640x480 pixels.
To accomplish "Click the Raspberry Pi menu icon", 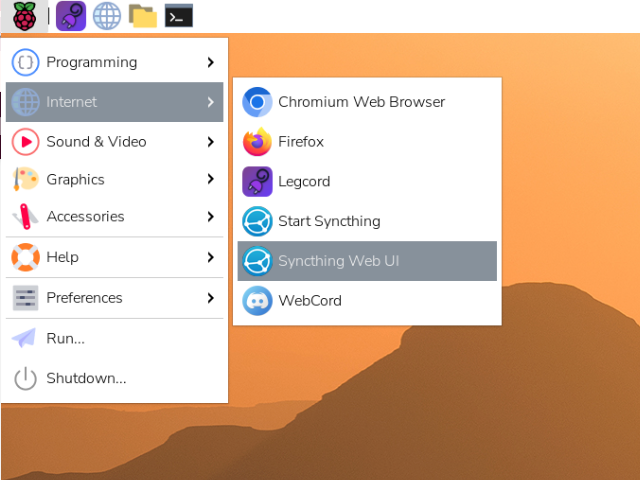I will 24,16.
